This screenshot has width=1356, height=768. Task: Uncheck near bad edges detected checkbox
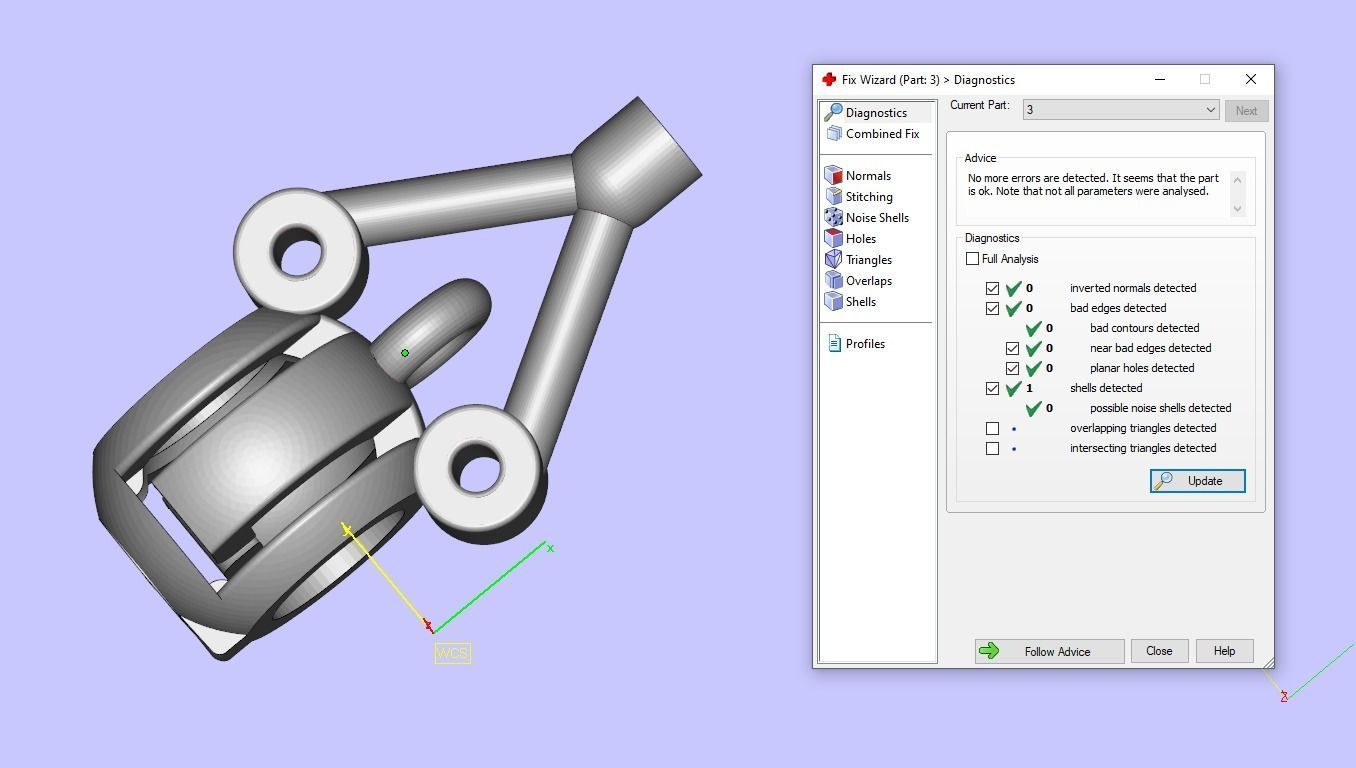coord(1012,348)
